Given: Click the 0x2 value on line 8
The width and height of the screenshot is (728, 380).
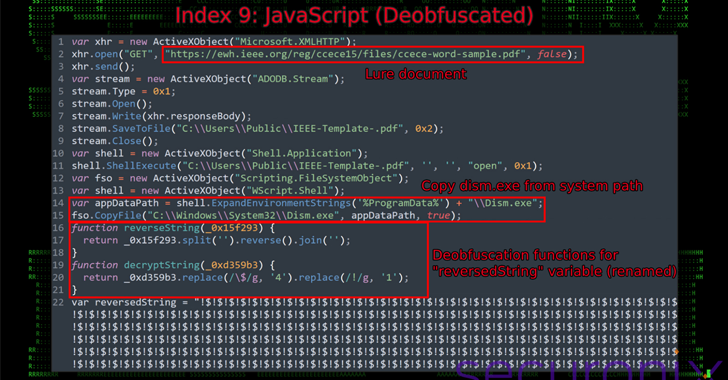Looking at the screenshot, I should pos(423,129).
